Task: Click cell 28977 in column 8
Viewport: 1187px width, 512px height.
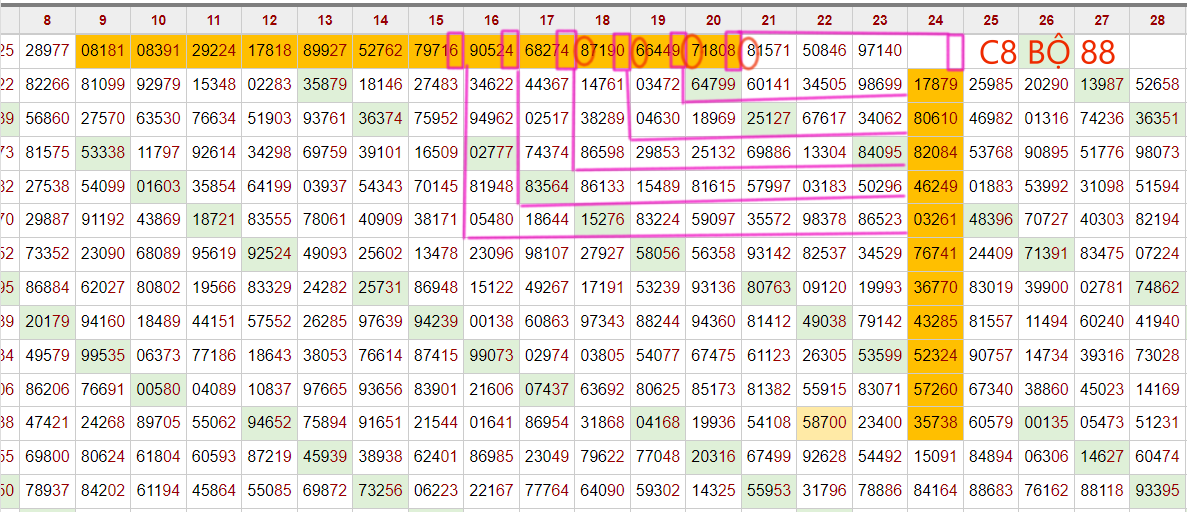Action: 48,51
